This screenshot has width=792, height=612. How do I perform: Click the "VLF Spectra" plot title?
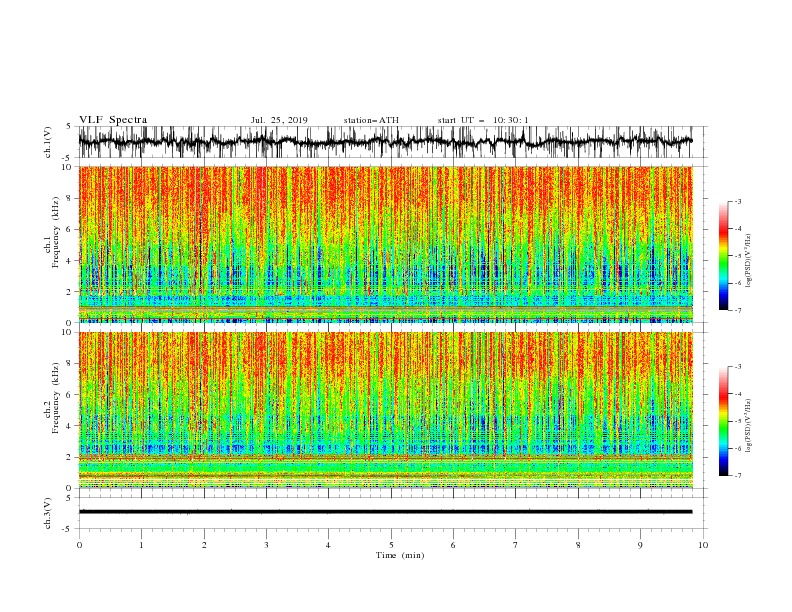(113, 120)
